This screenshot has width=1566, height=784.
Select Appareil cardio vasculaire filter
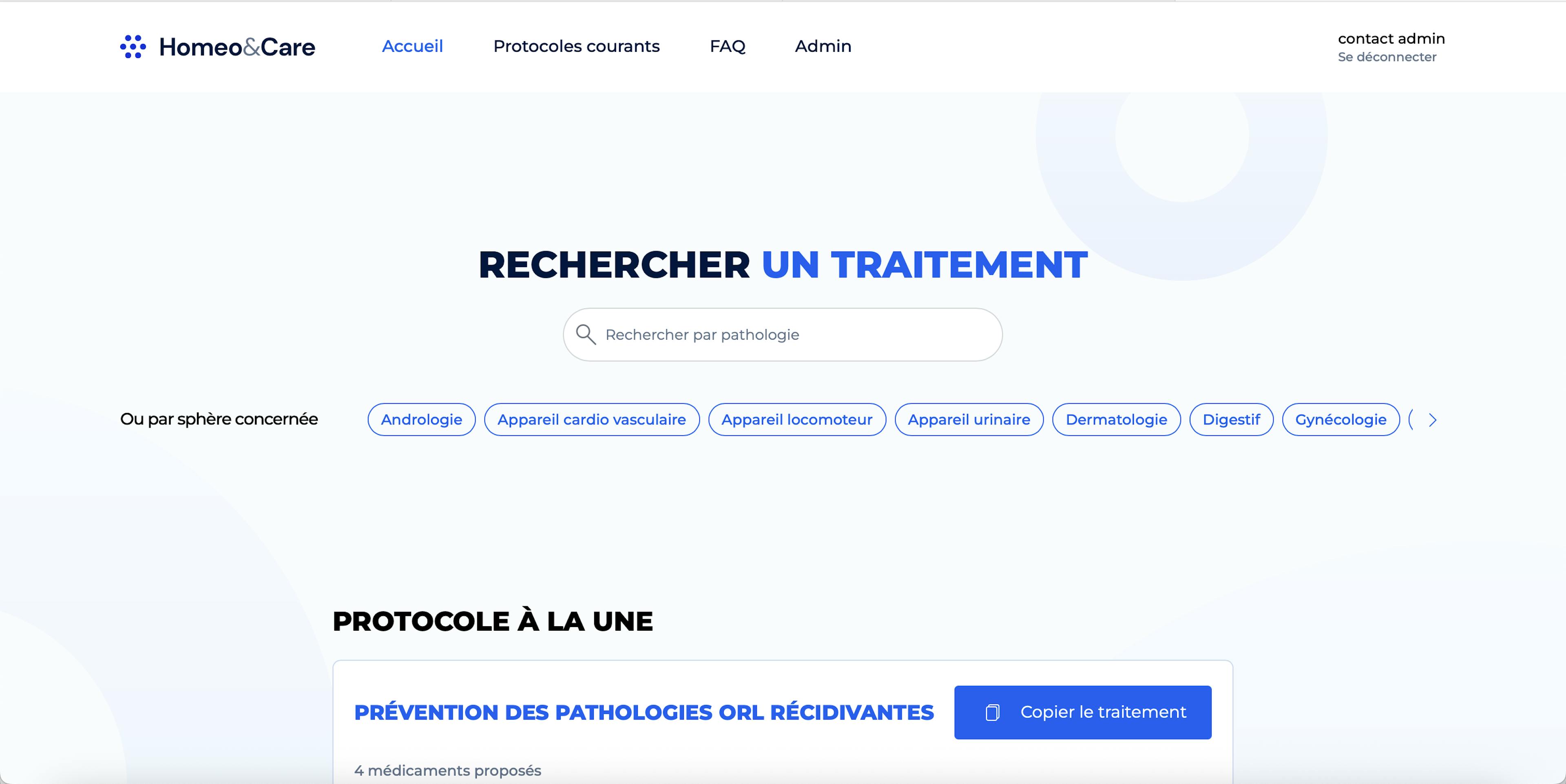[591, 420]
